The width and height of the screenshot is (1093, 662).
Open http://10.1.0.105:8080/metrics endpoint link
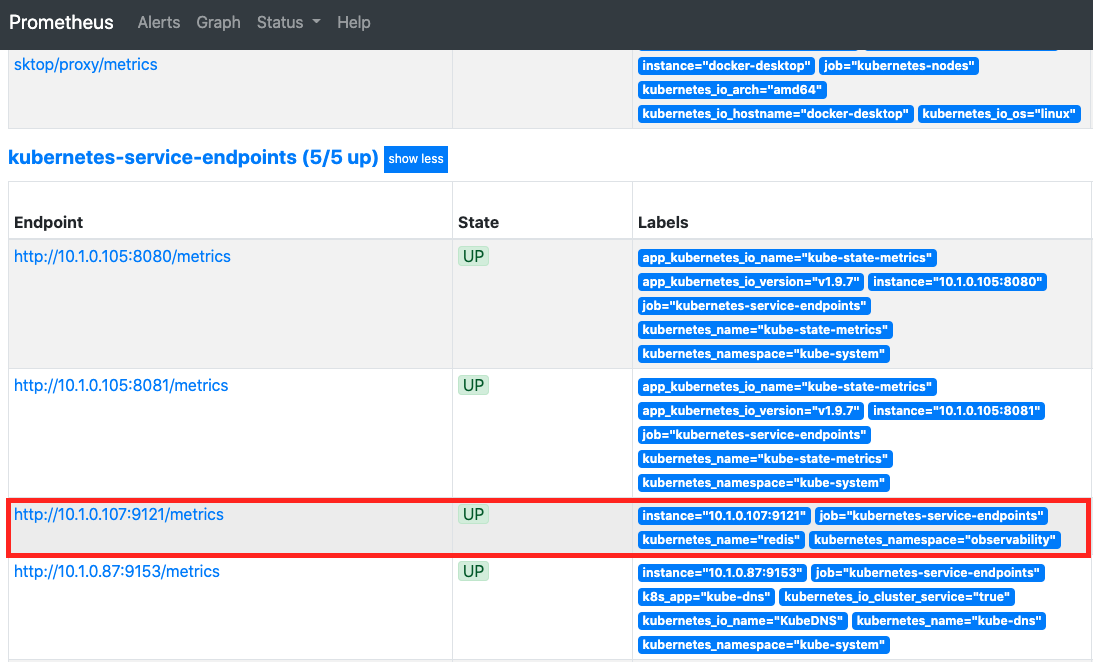click(x=122, y=256)
